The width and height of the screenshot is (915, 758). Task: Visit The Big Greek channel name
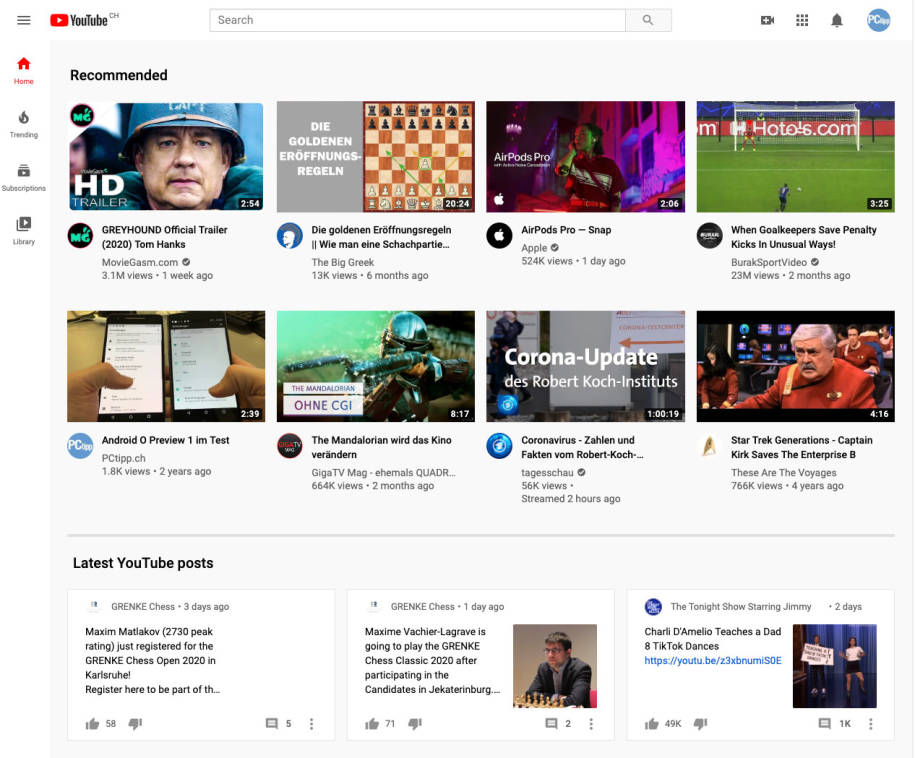343,262
